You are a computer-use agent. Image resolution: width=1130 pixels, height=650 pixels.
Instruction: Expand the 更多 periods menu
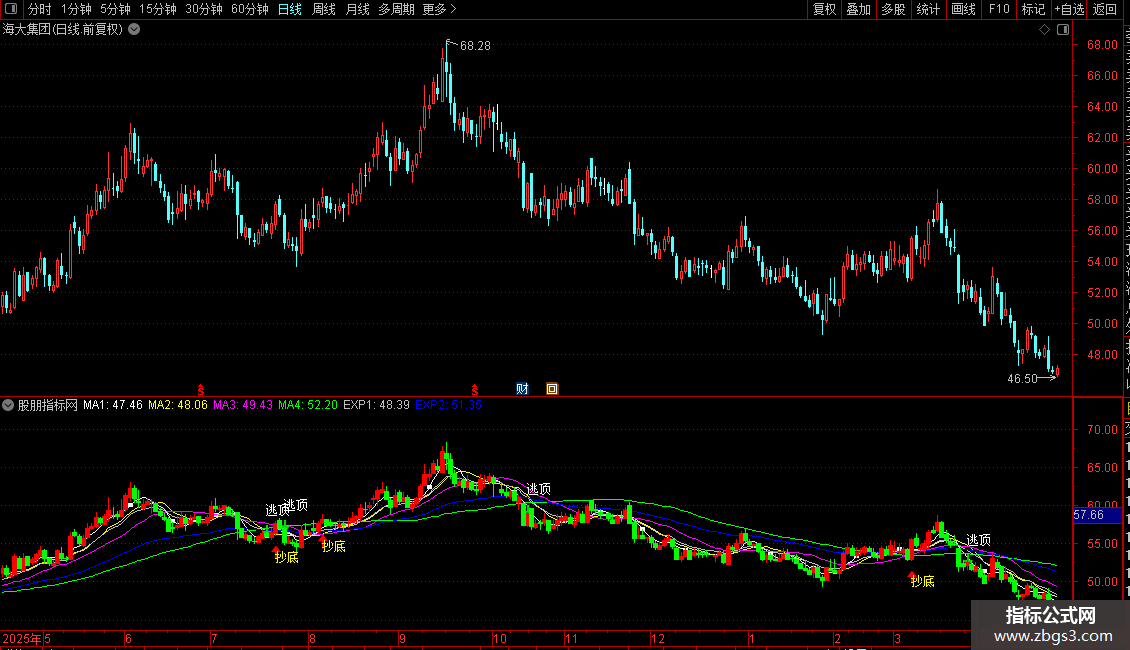439,9
